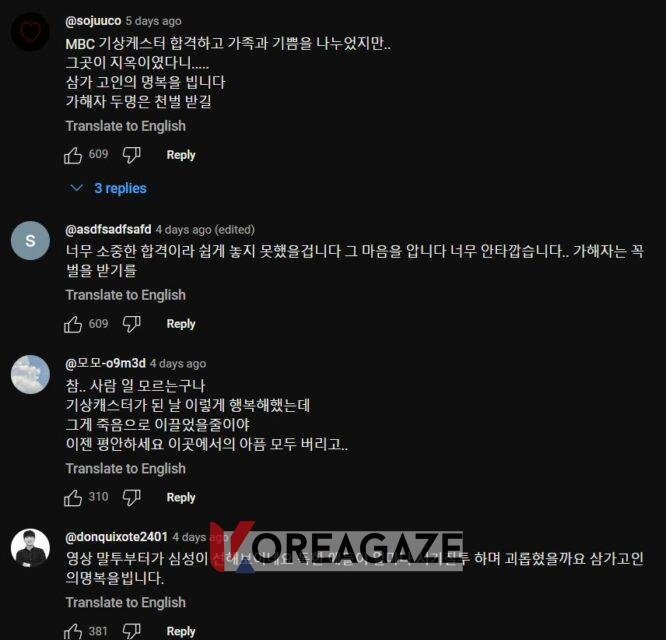Open the @asdfsadfsafd username link
Viewport: 666px width, 640px height.
[x=108, y=229]
